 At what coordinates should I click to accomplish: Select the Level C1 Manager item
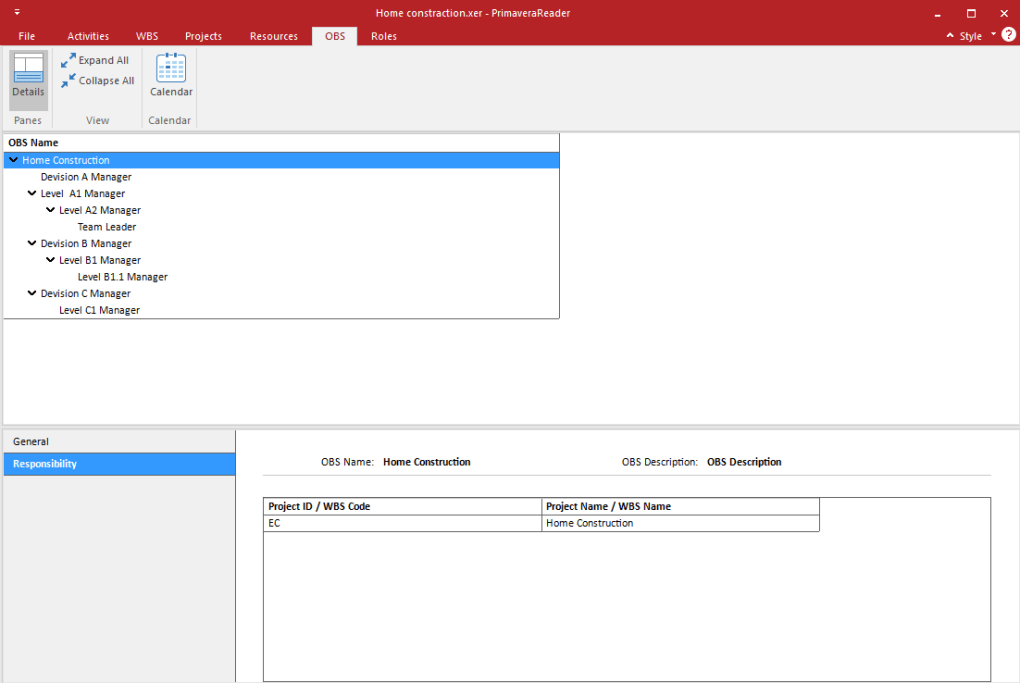(99, 310)
